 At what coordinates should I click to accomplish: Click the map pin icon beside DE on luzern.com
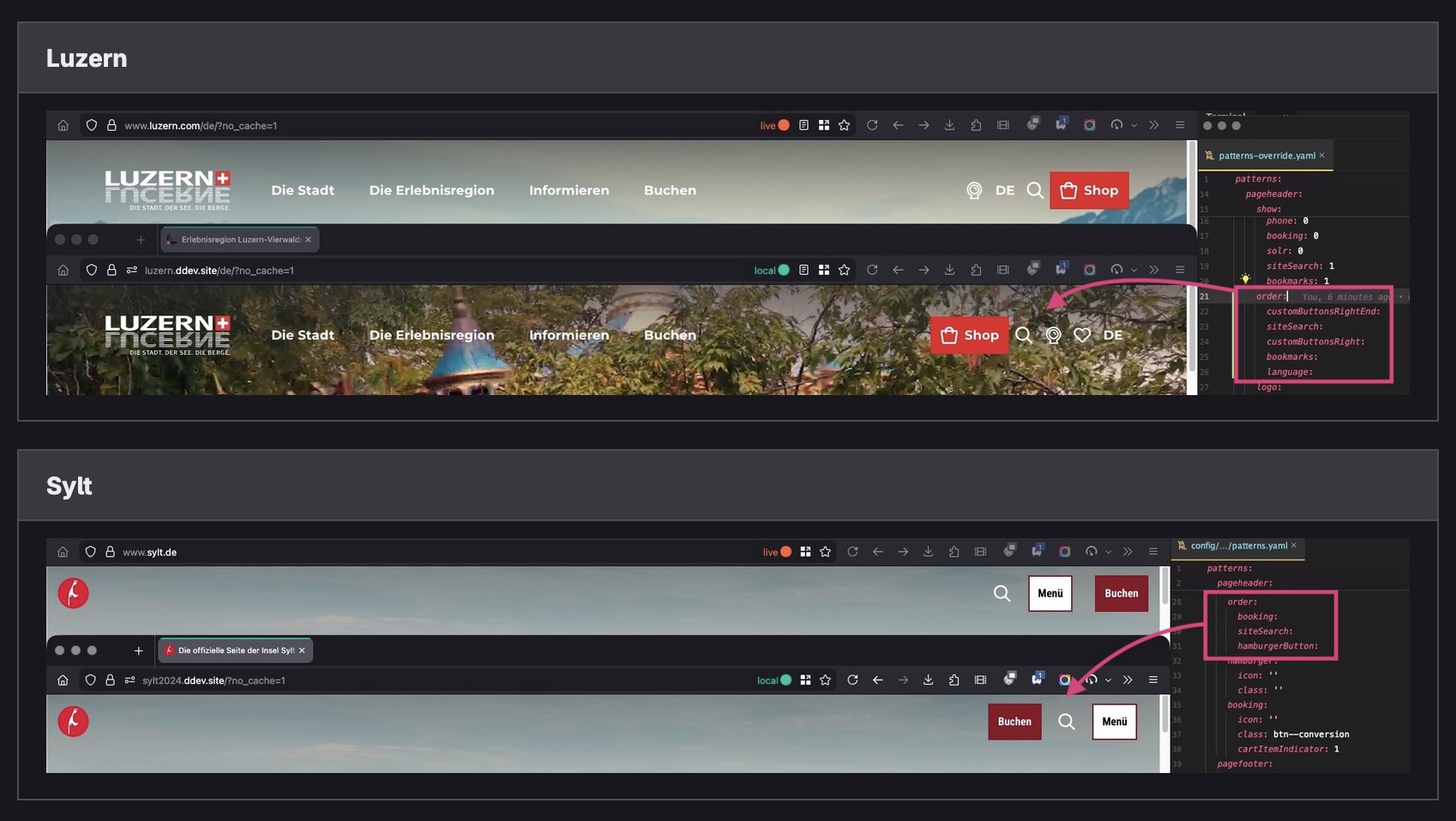[x=974, y=190]
